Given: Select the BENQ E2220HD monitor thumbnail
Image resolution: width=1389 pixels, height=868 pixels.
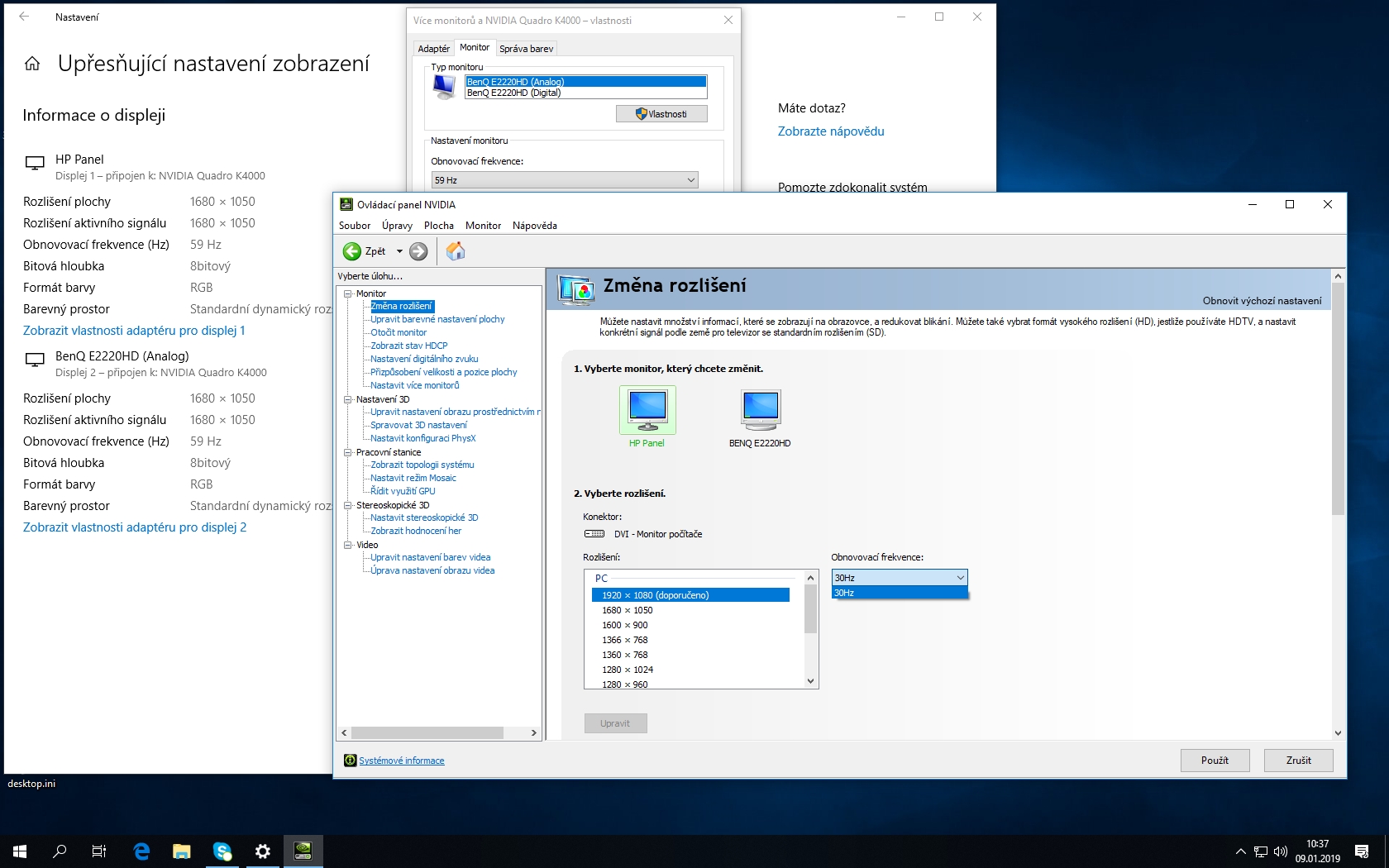Looking at the screenshot, I should [761, 410].
